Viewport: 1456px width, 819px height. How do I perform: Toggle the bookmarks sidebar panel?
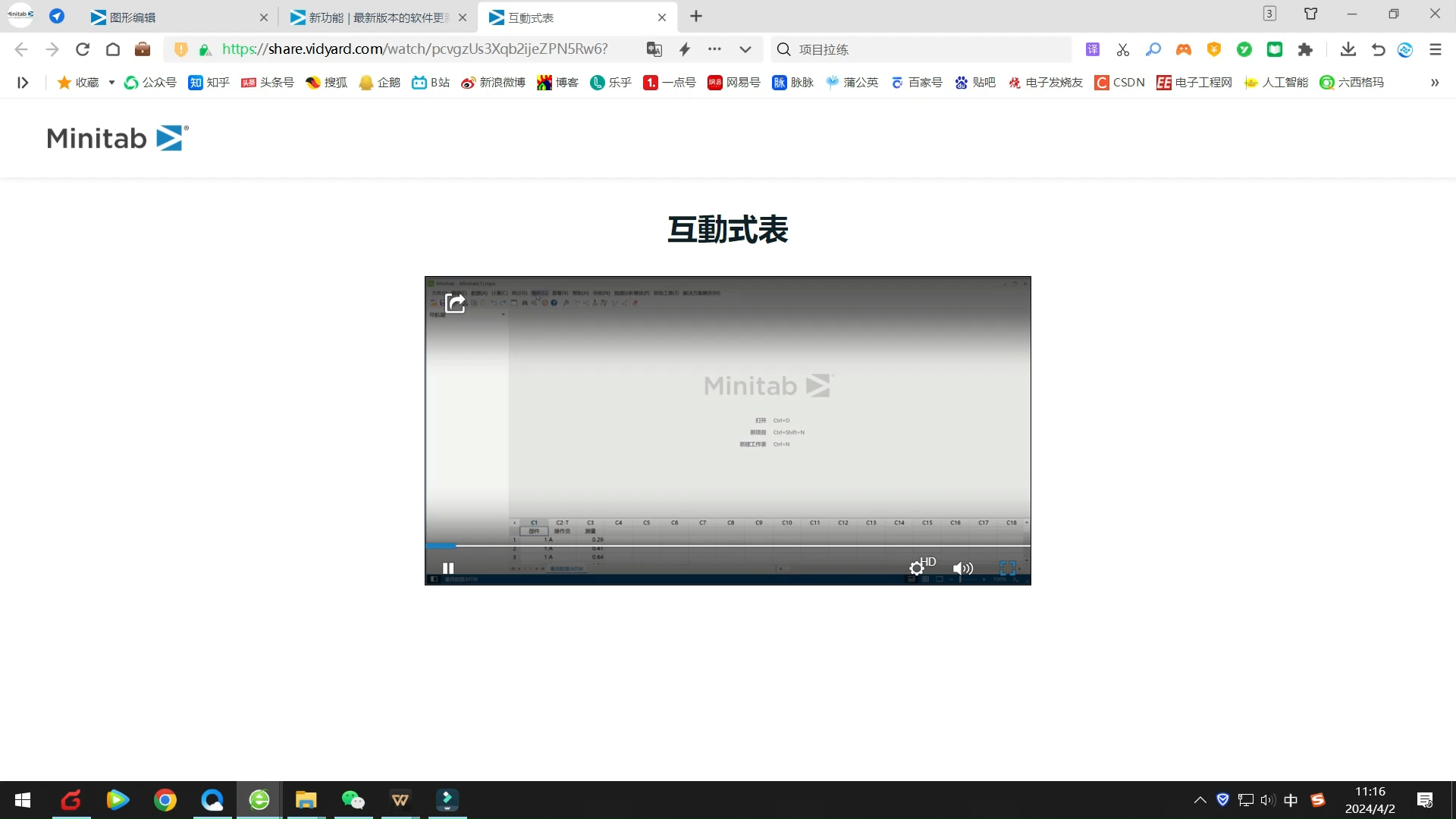click(x=23, y=83)
